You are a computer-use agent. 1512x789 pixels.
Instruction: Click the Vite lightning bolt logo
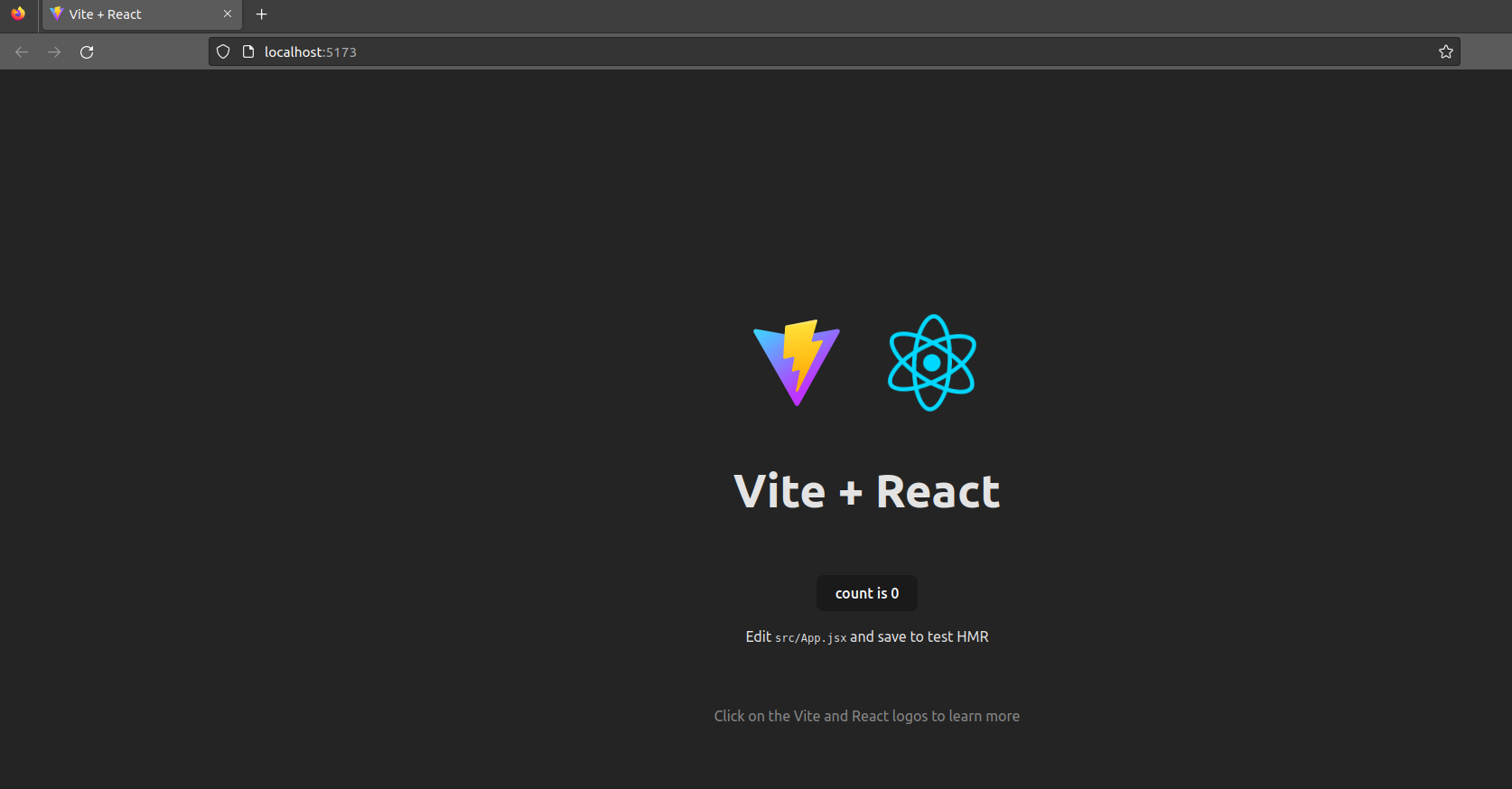tap(797, 363)
